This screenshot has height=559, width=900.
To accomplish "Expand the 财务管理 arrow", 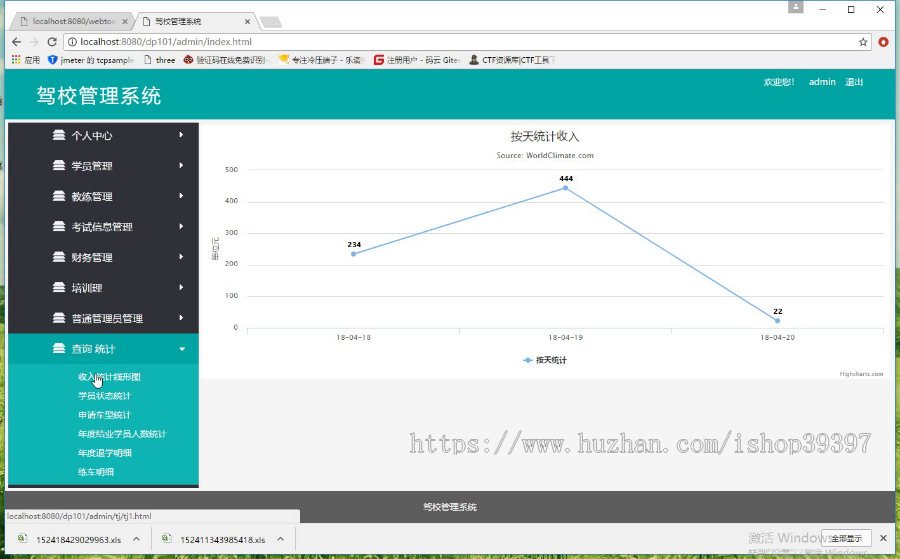I will click(x=181, y=257).
